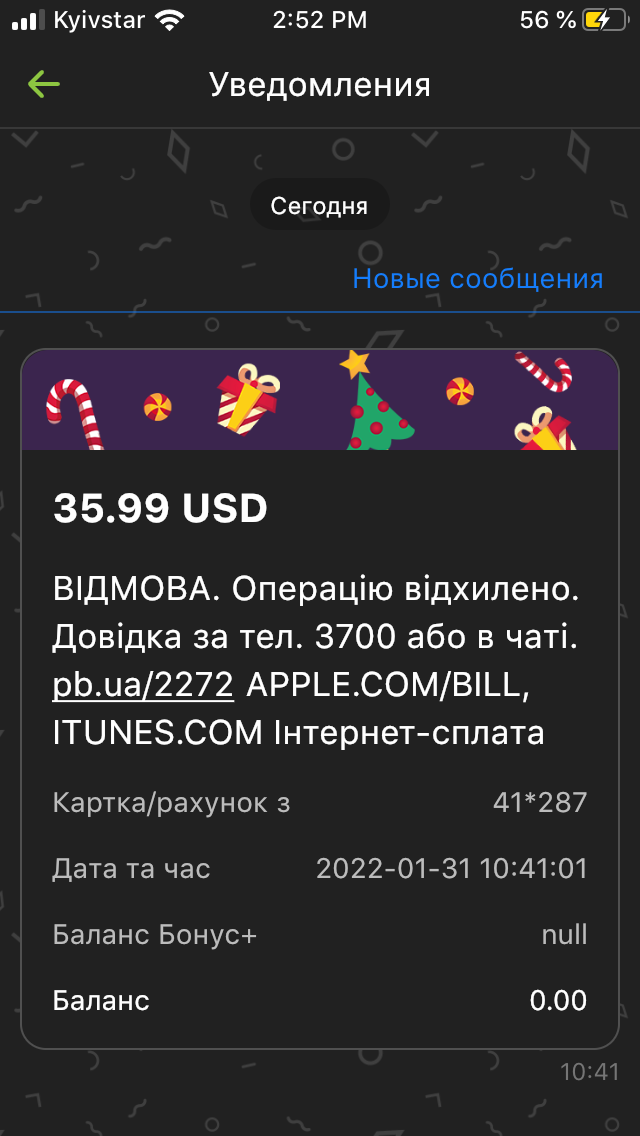Tap the Уведомления header title

point(320,85)
